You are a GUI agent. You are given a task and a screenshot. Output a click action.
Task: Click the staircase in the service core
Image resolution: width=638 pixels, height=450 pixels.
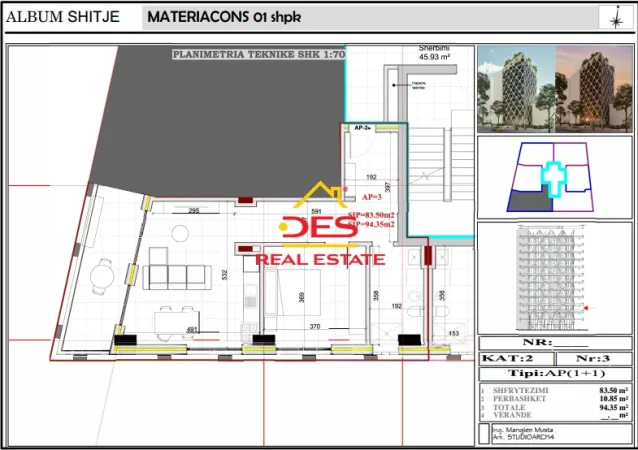[441, 163]
